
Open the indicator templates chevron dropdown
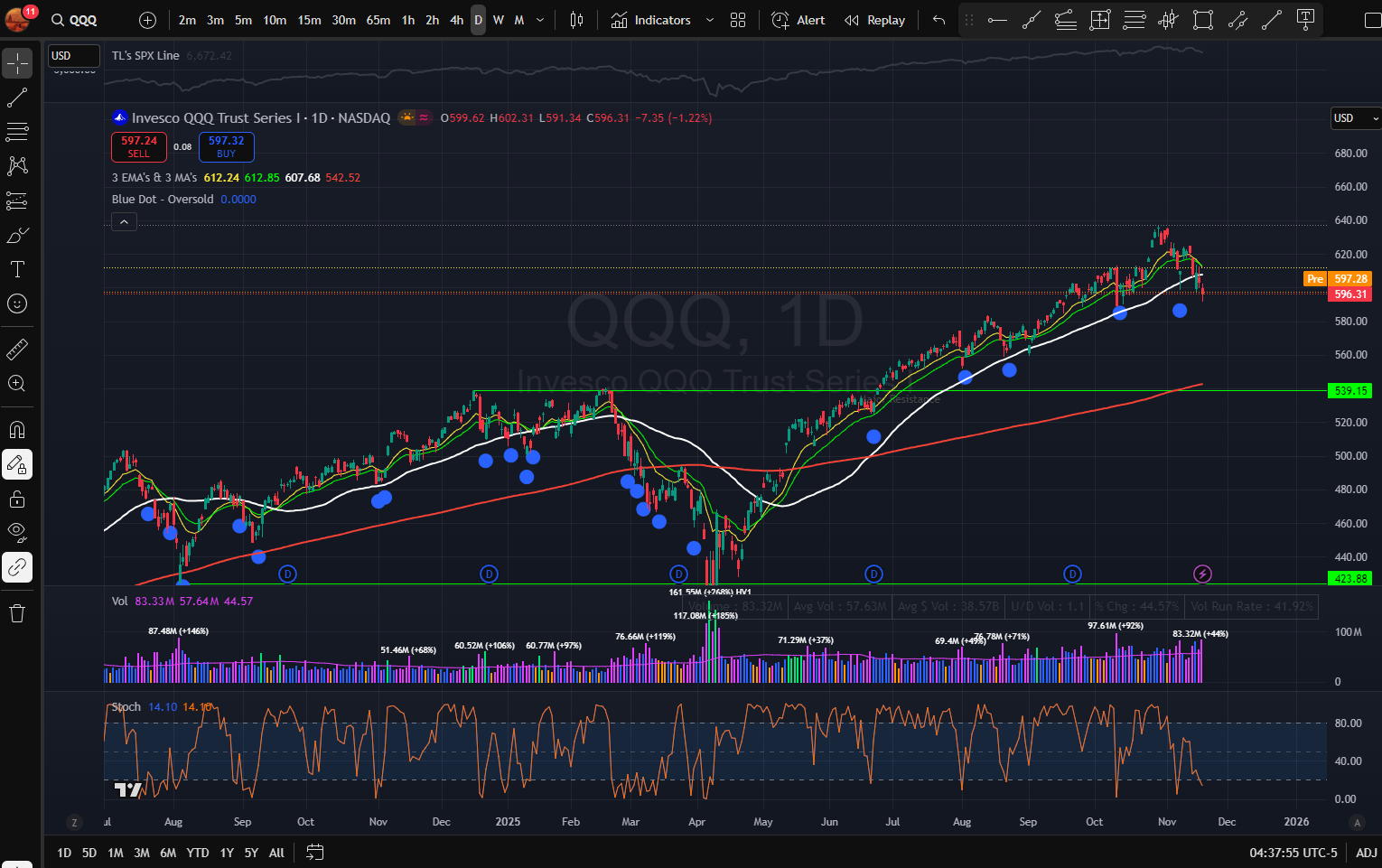tap(710, 20)
